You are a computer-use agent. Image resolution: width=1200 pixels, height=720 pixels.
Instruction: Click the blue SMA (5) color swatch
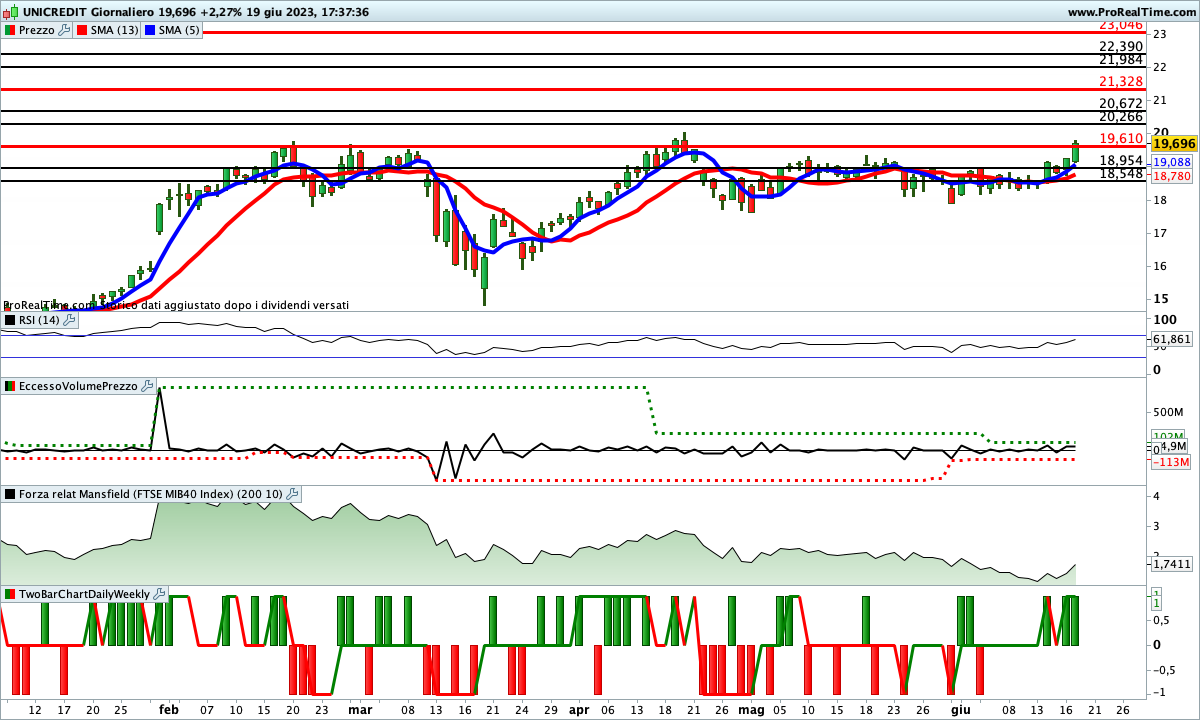tap(150, 30)
